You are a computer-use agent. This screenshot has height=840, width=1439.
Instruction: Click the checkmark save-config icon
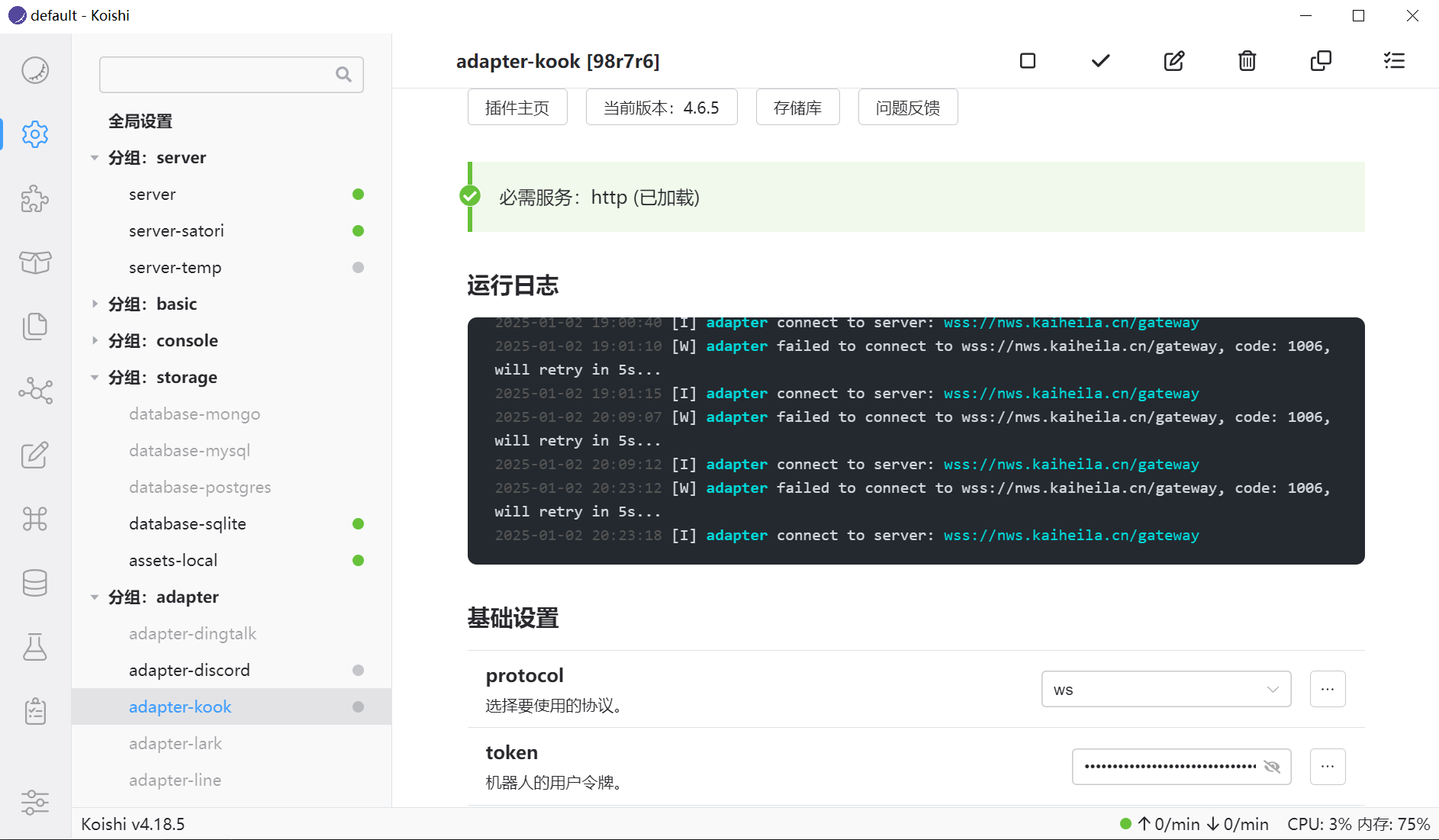coord(1100,61)
